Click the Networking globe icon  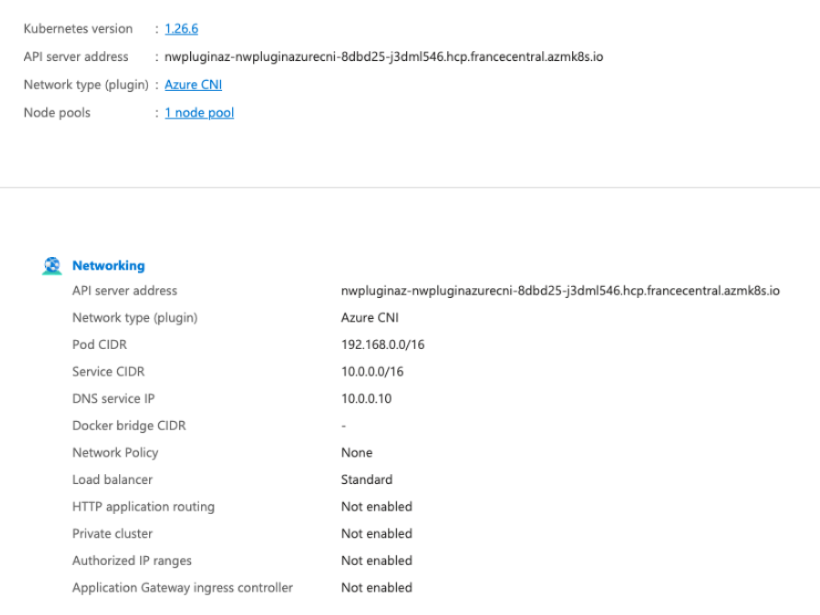[51, 265]
